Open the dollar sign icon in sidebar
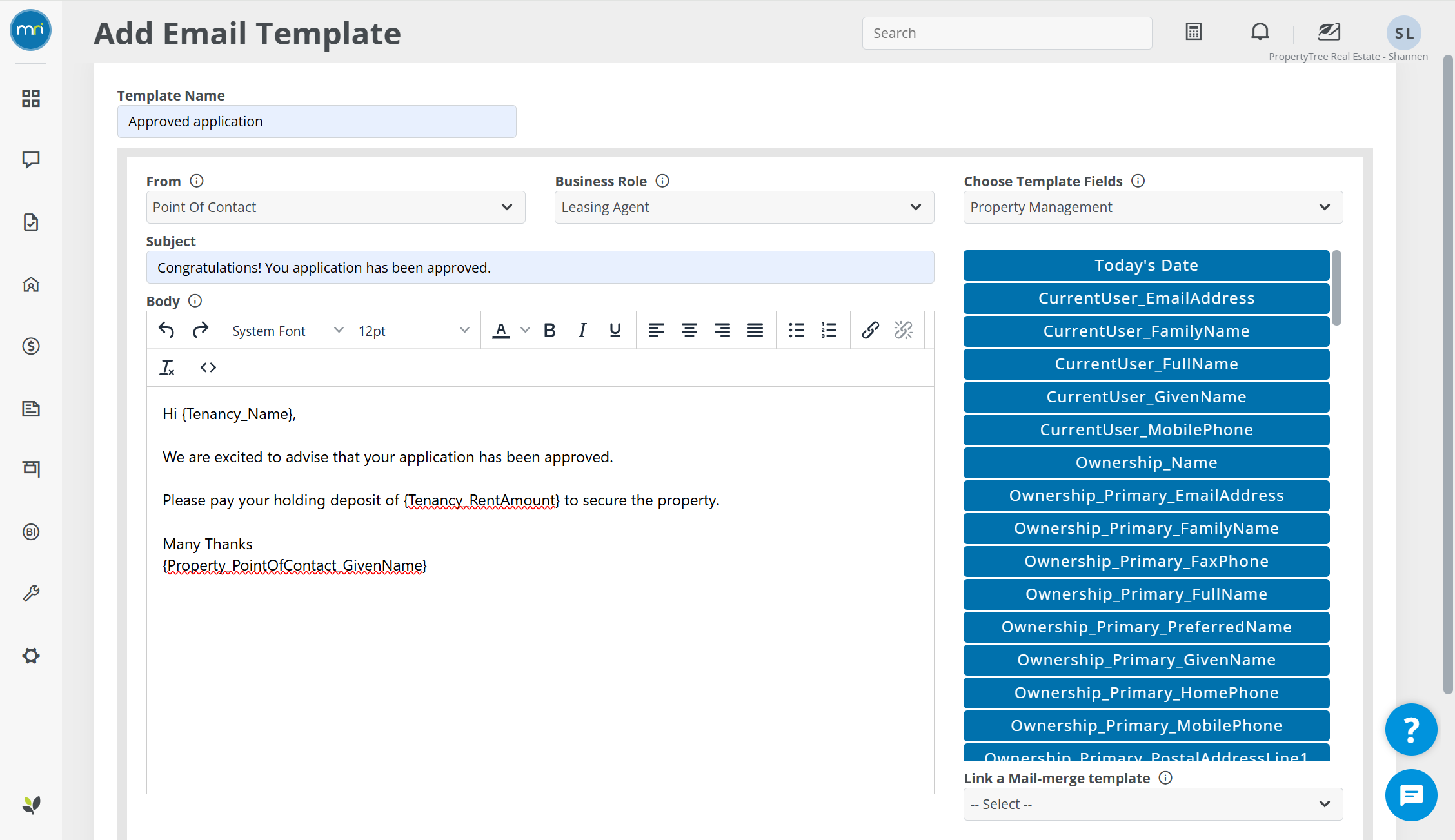Screen dimensions: 1455x840 click(x=31, y=346)
